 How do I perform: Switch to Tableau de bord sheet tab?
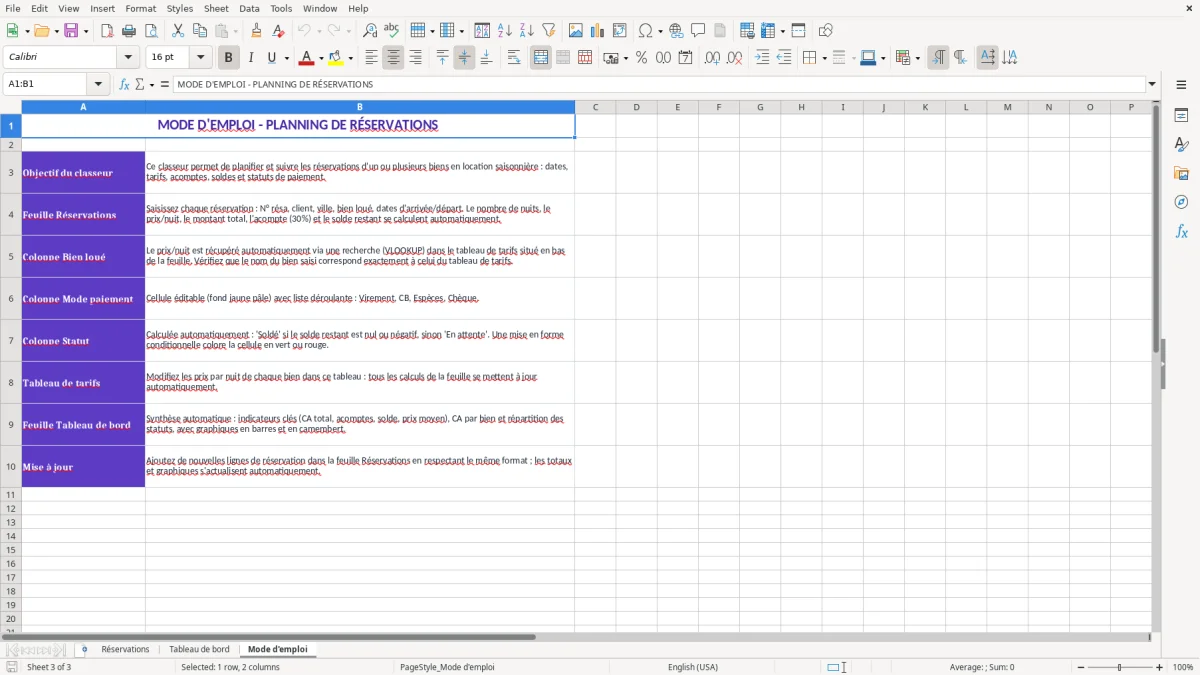coord(199,649)
